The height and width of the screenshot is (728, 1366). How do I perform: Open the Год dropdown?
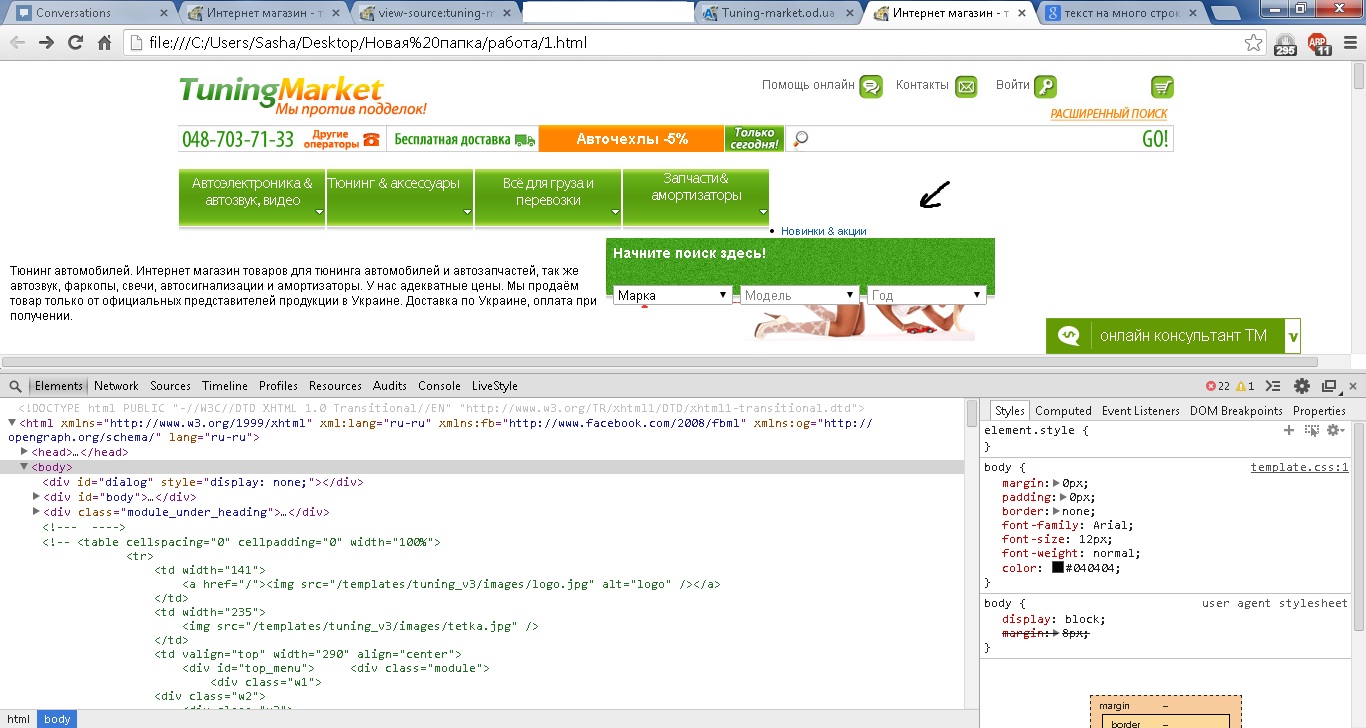pos(927,295)
